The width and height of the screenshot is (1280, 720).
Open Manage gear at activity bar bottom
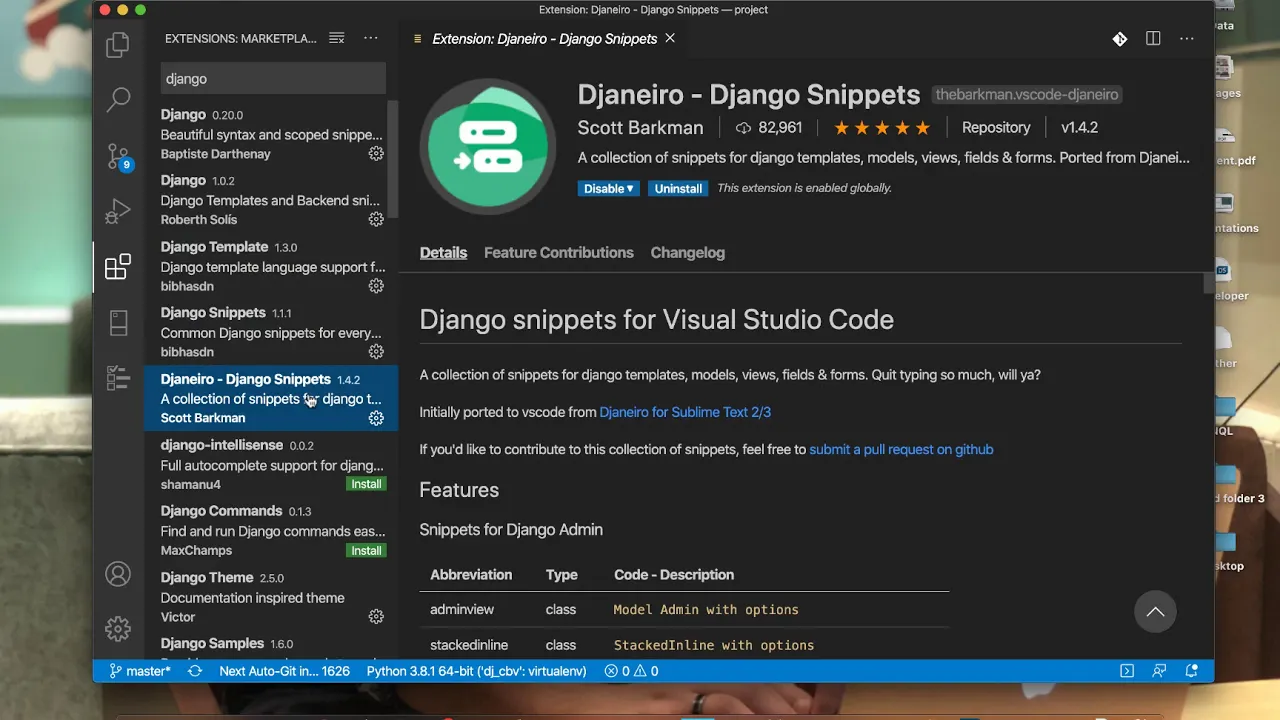click(118, 628)
